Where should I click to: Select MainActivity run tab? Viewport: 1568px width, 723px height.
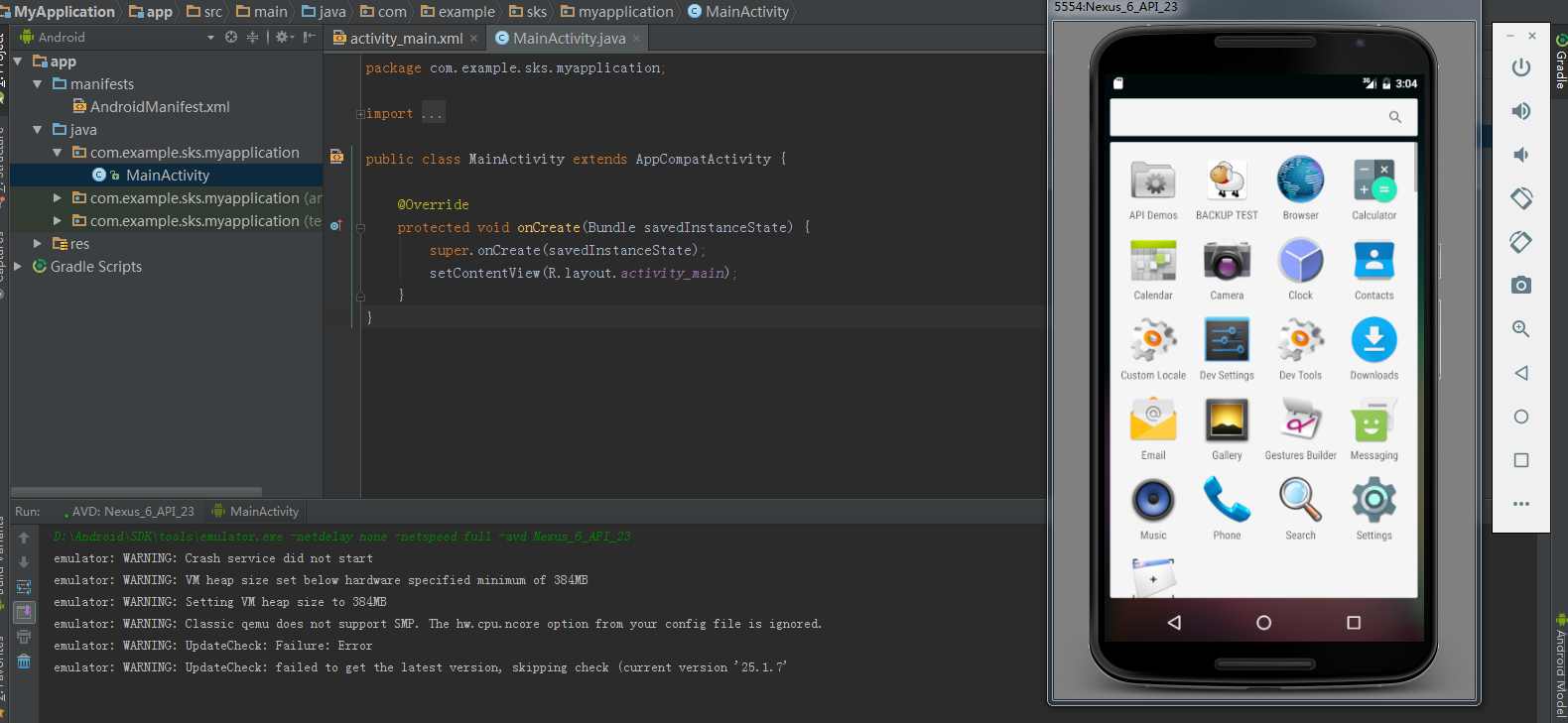255,512
